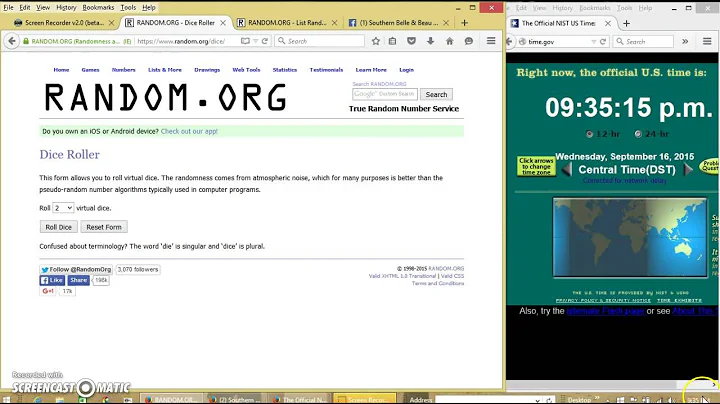Viewport: 720px width, 404px height.
Task: Bookmark this page with the star icon
Action: [376, 41]
